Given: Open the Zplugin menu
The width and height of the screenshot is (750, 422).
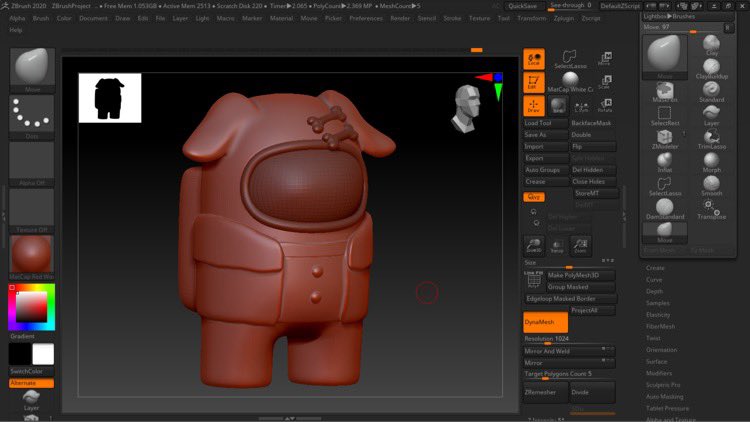Looking at the screenshot, I should [563, 18].
